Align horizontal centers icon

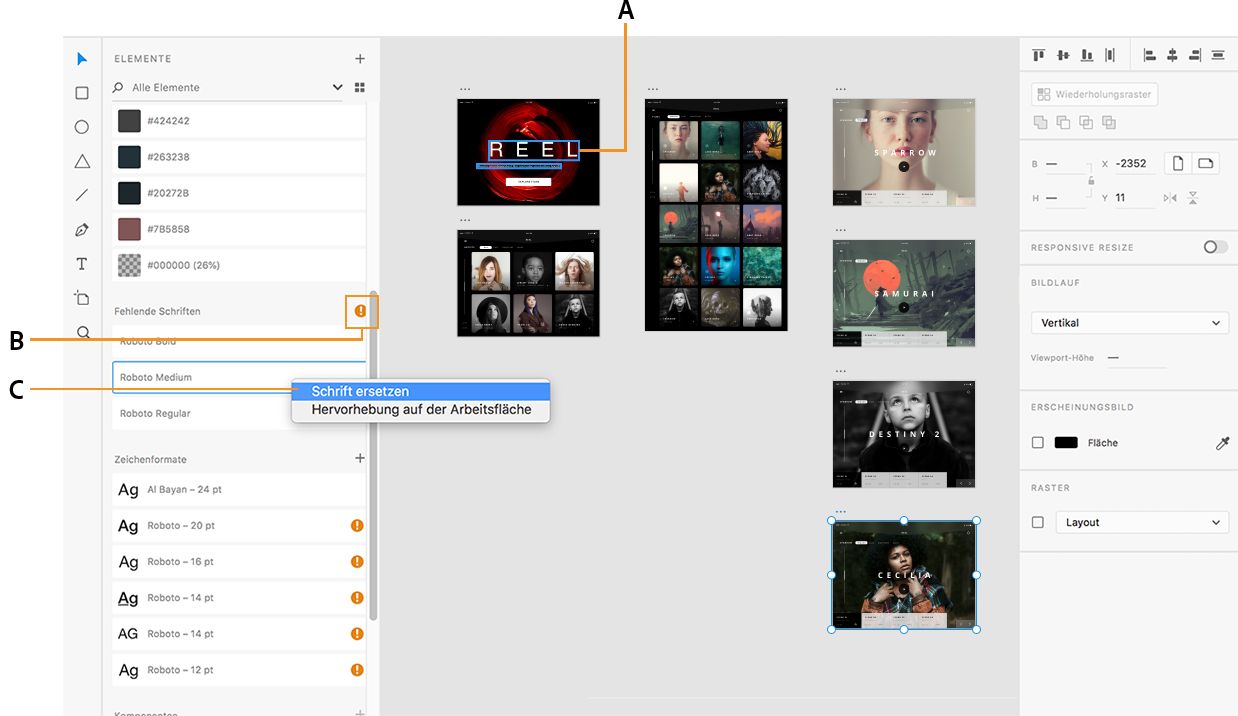point(1172,55)
